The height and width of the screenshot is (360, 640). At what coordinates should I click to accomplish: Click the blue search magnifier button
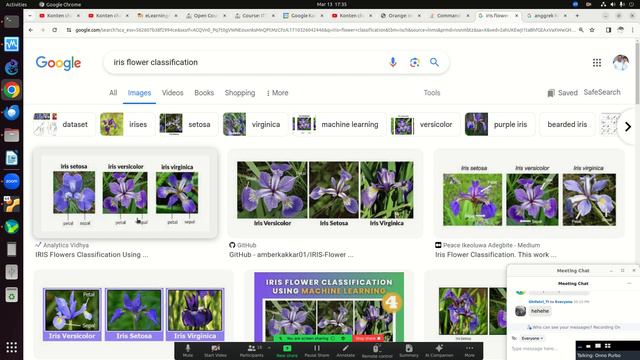tap(434, 62)
